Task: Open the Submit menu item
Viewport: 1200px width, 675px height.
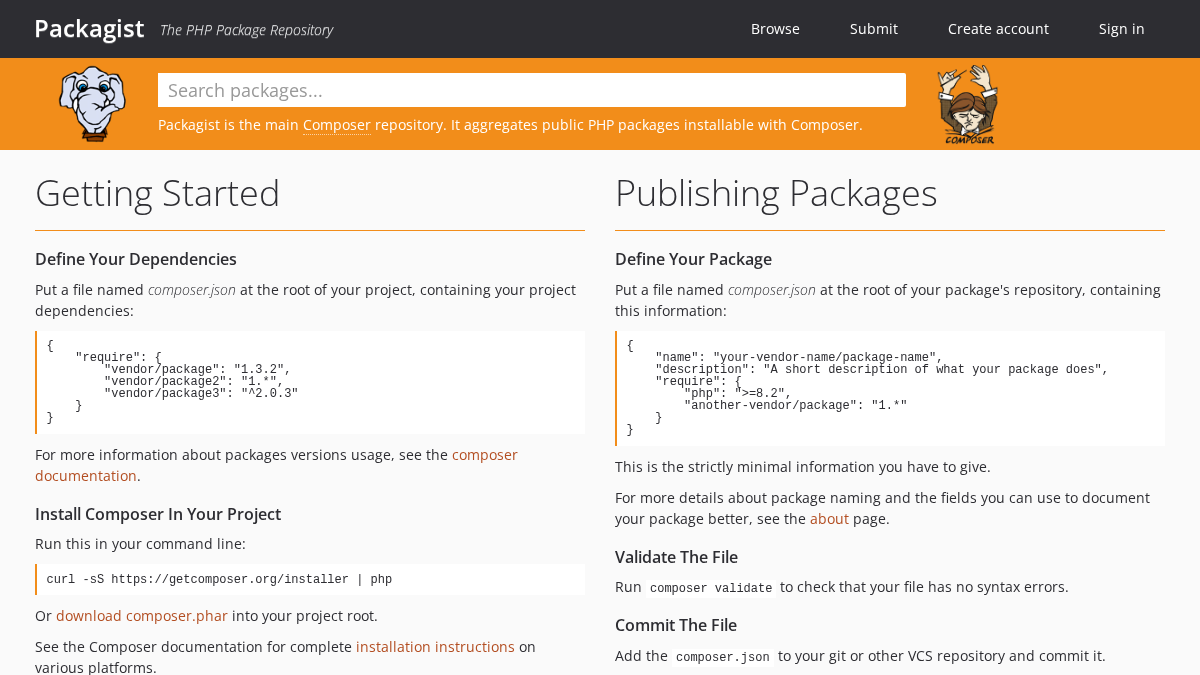Action: [x=874, y=29]
